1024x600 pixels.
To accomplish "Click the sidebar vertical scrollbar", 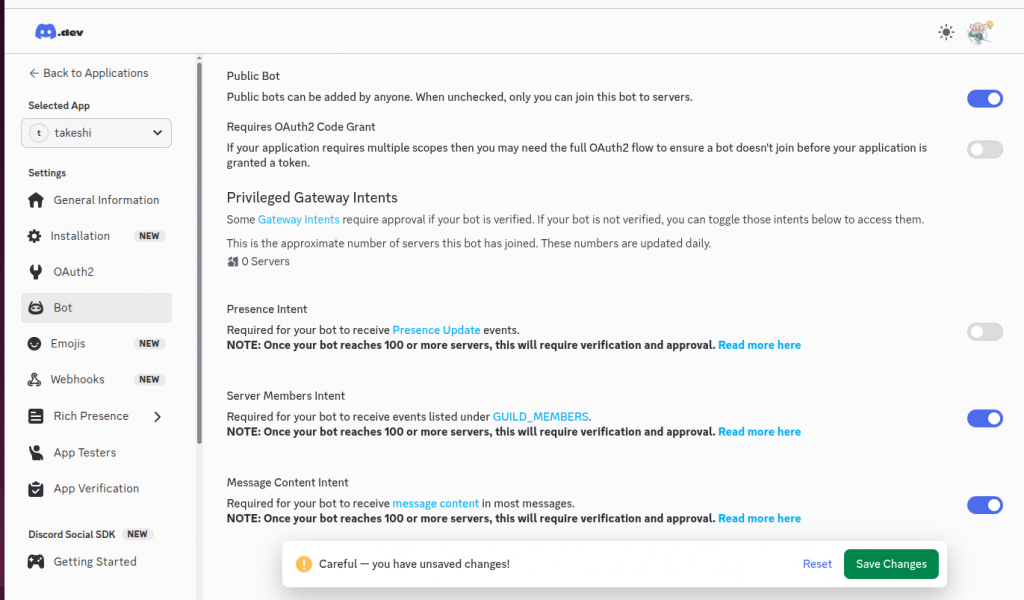I will click(x=199, y=250).
